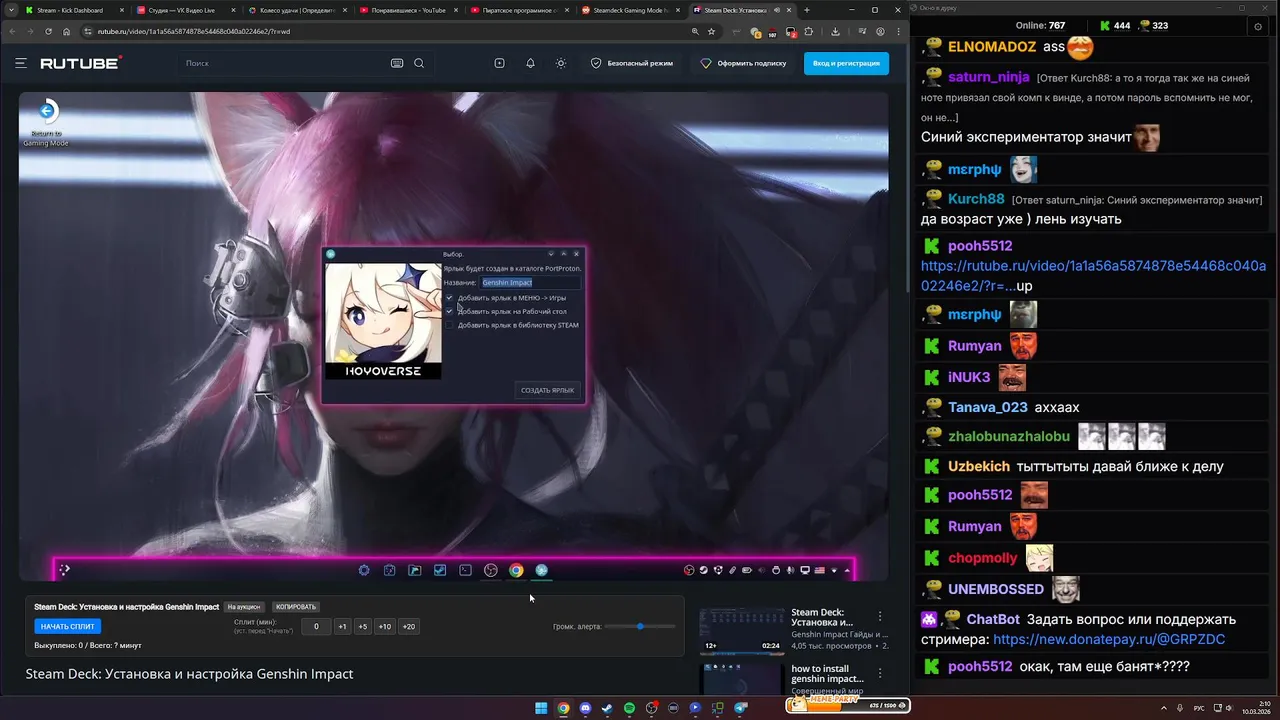This screenshot has width=1280, height=720.
Task: Toggle Добавить ярлык в МЕНЮ -> Игры checkbox
Action: pyautogui.click(x=449, y=298)
